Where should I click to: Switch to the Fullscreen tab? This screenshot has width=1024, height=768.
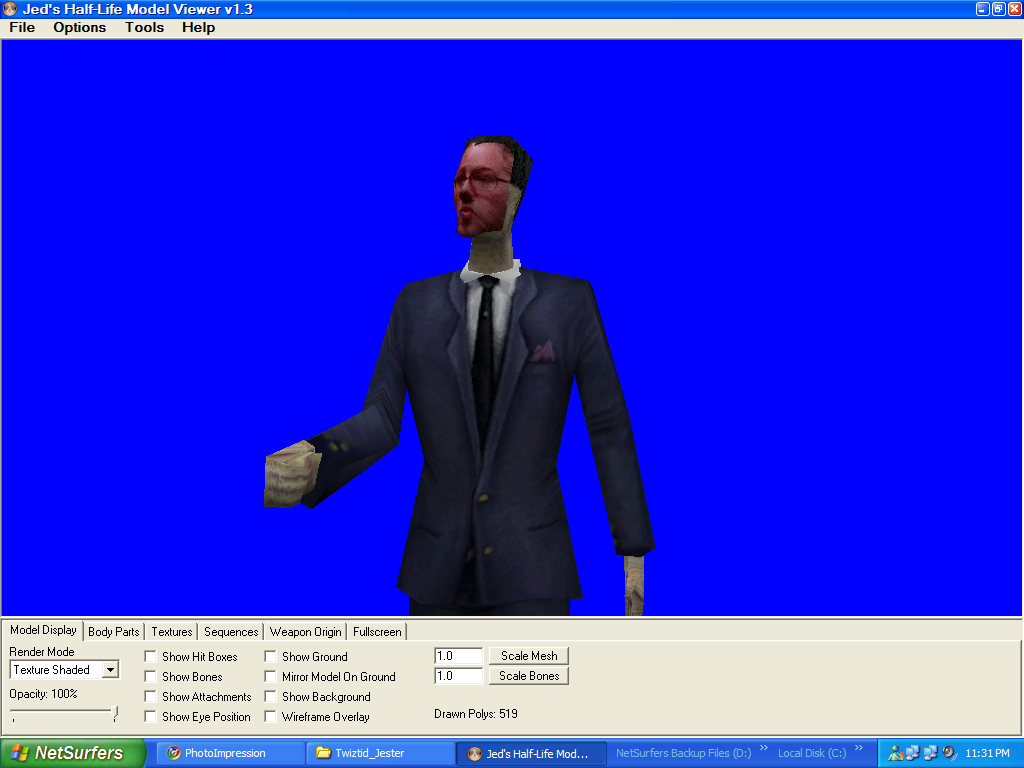(x=377, y=632)
